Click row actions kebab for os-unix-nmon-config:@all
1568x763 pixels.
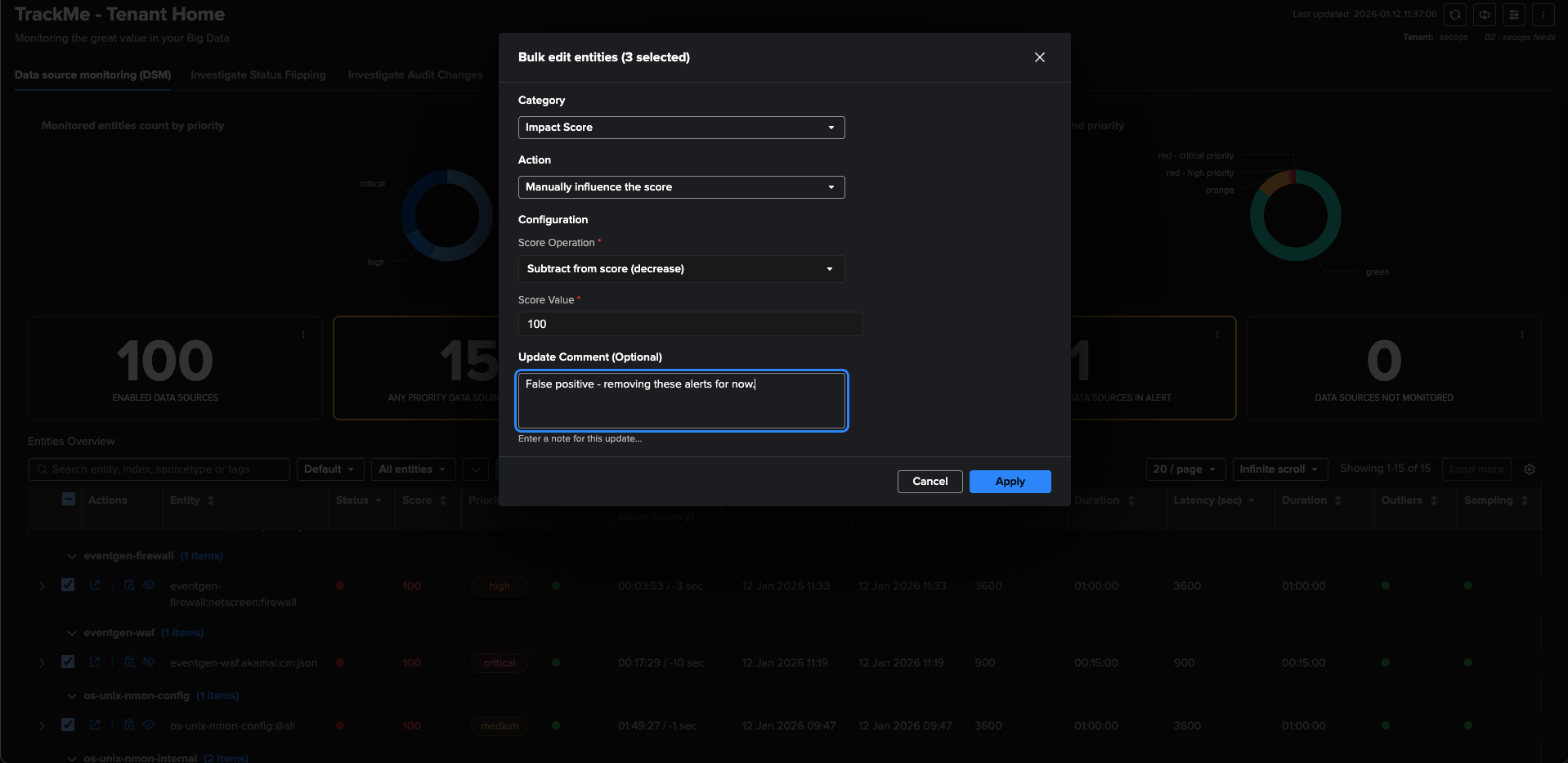(x=113, y=725)
